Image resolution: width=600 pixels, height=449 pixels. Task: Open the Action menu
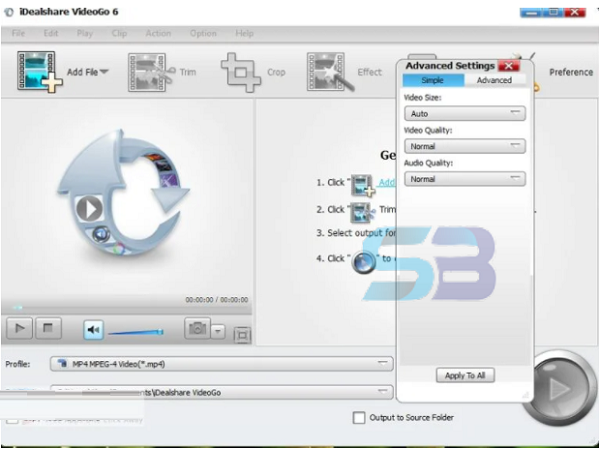158,33
